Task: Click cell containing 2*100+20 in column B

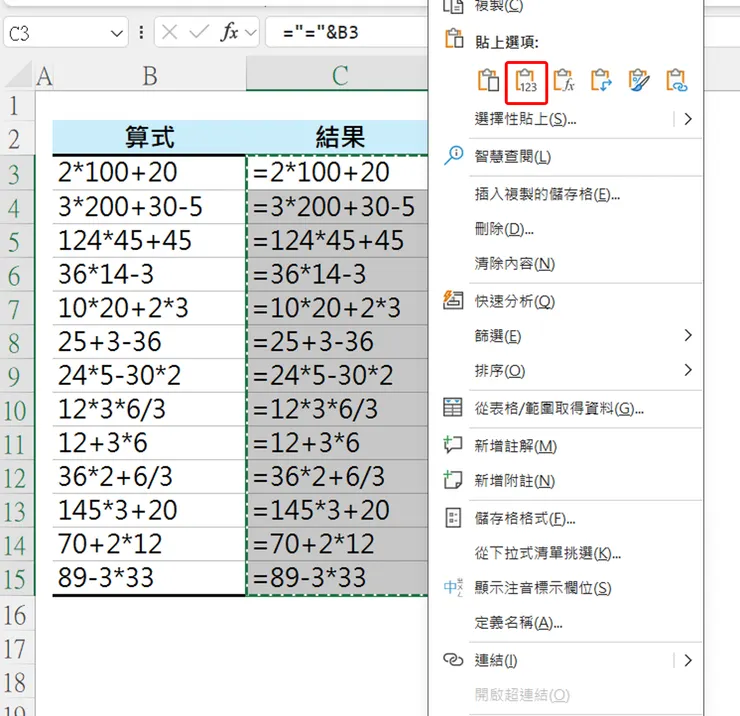Action: (150, 173)
